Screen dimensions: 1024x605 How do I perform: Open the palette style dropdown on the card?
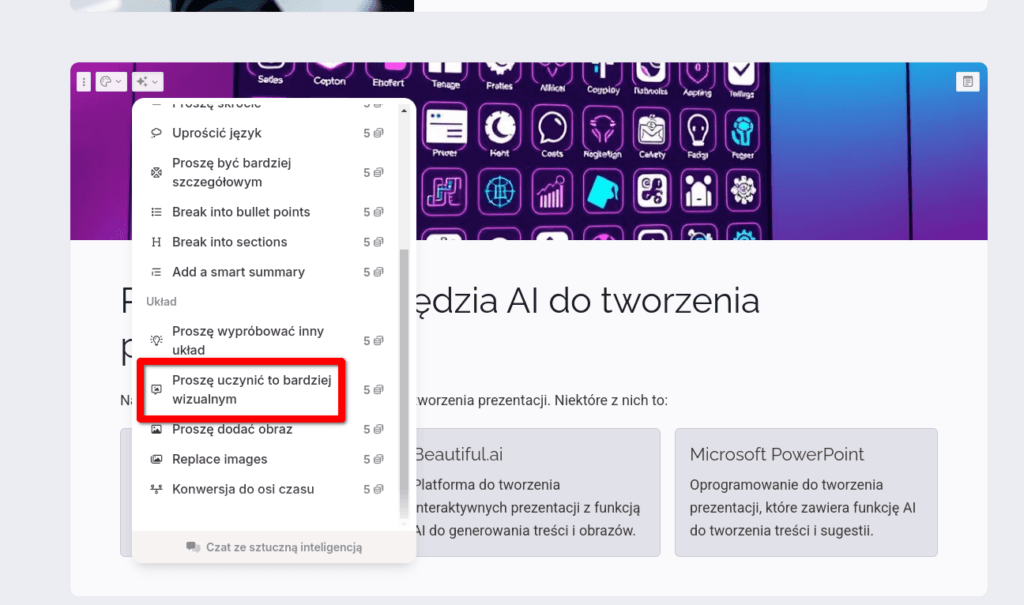(110, 82)
